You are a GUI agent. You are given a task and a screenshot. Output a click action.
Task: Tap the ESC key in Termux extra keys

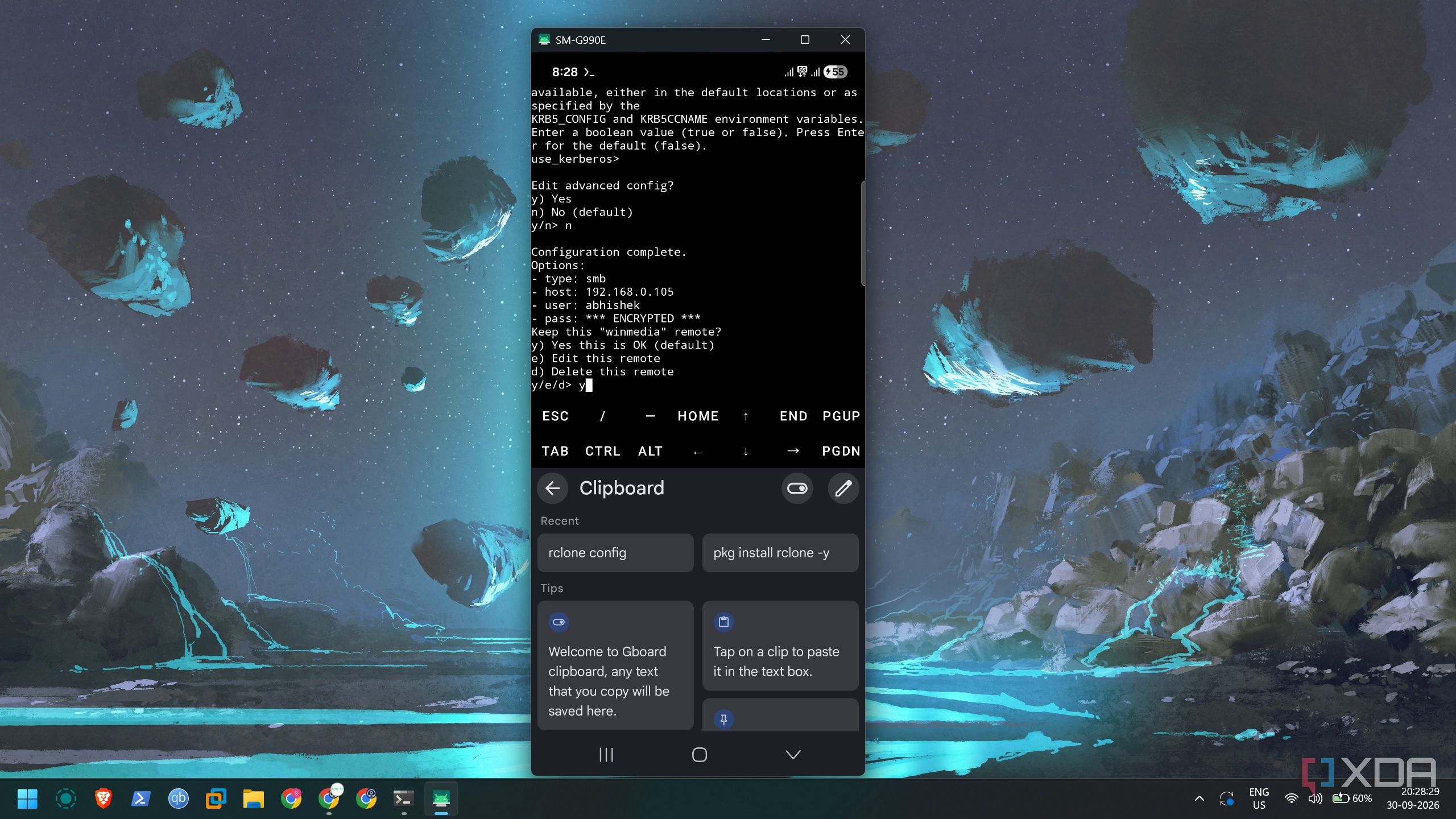tap(555, 416)
